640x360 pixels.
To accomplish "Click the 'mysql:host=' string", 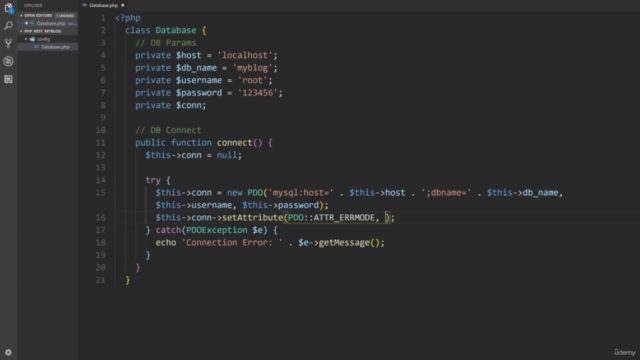I will pos(301,193).
